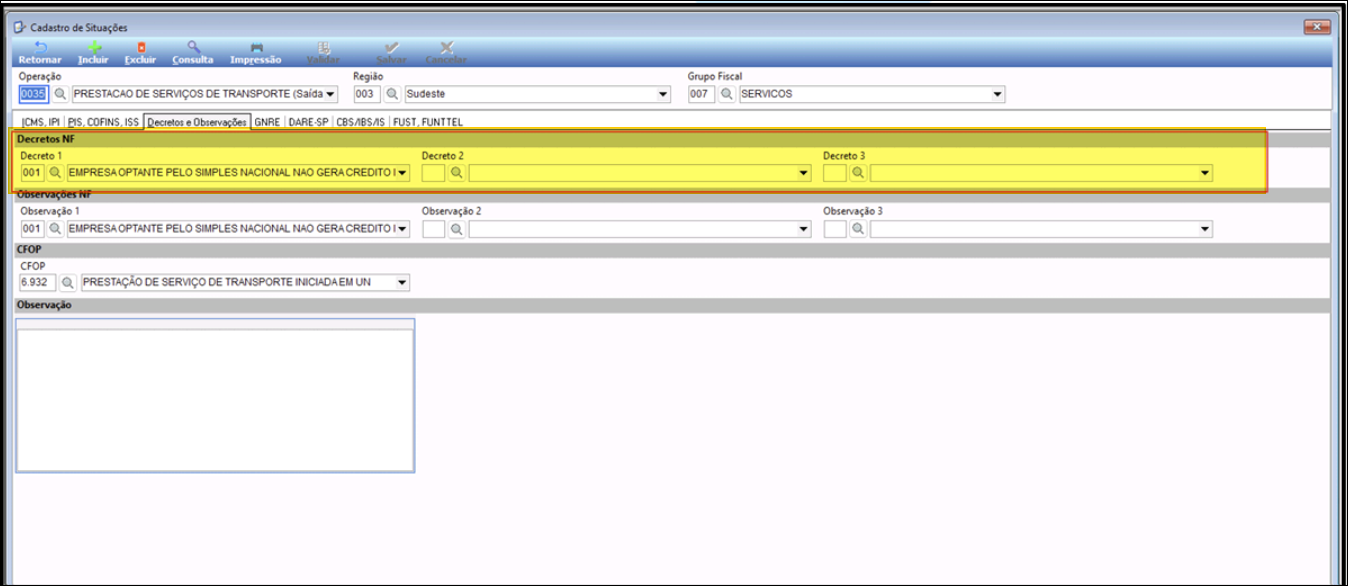
Task: Switch to the CBS/IBS/IS tab
Action: (x=361, y=122)
